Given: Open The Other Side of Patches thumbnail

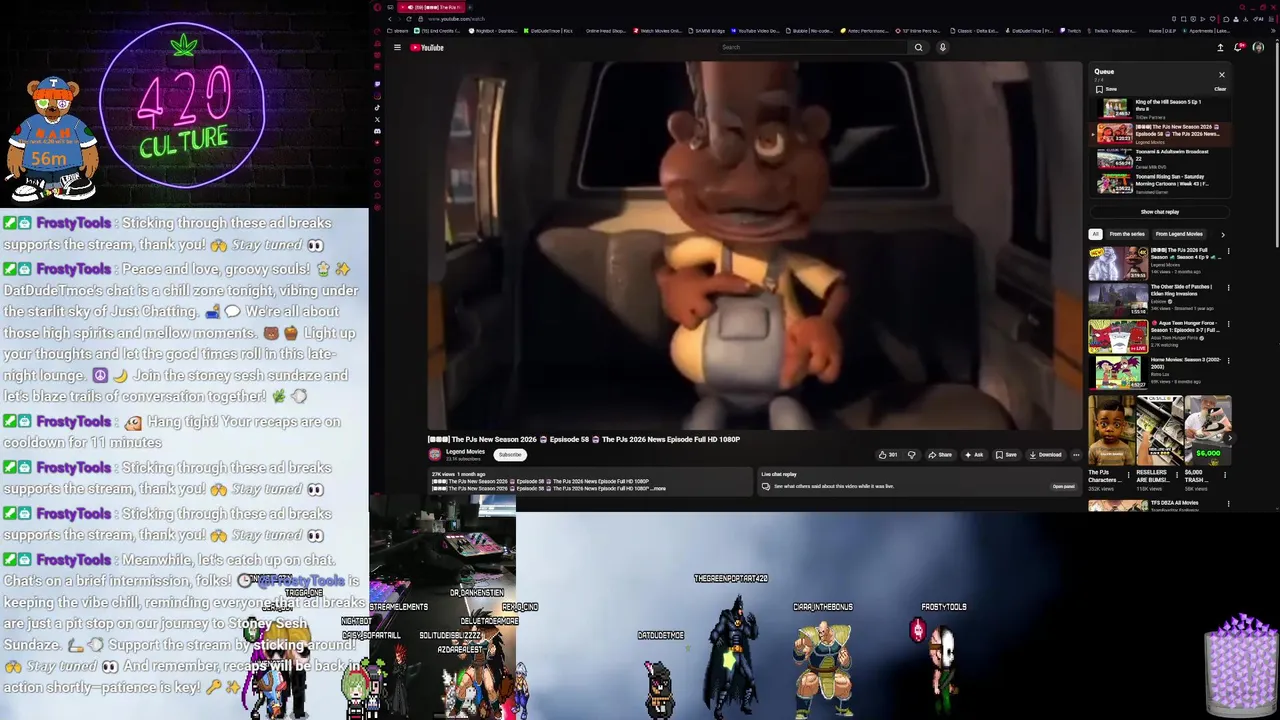Looking at the screenshot, I should pos(1118,299).
